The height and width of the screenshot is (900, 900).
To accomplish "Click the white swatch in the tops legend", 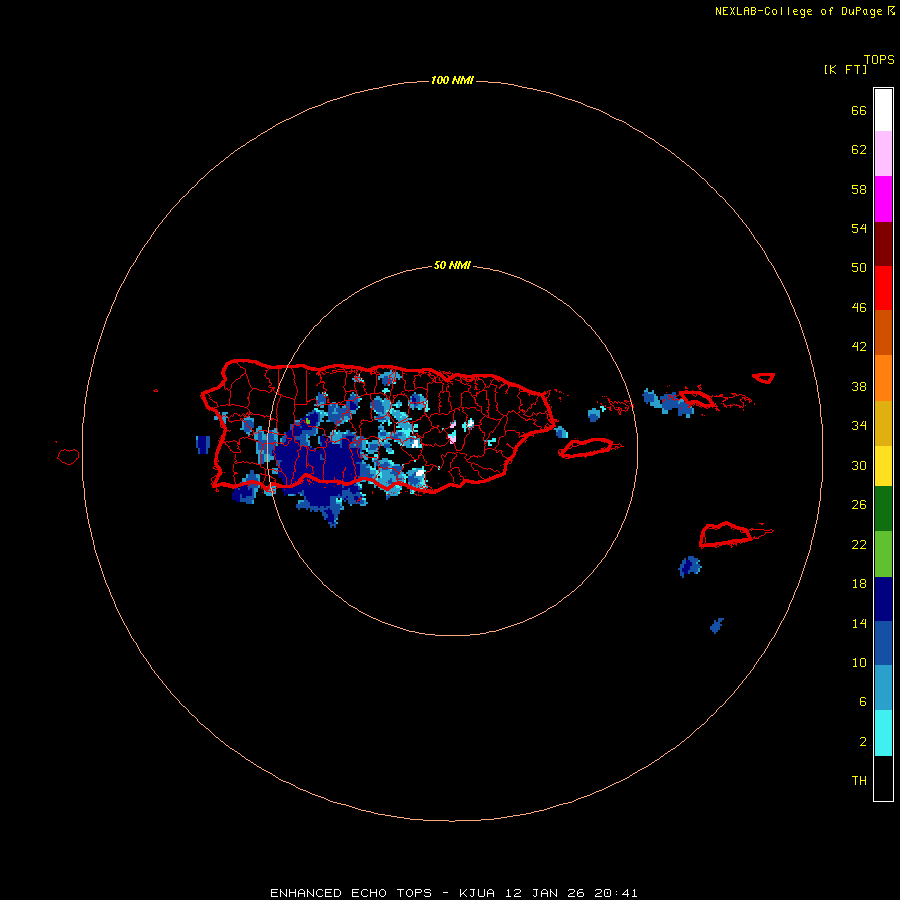I will (x=883, y=110).
